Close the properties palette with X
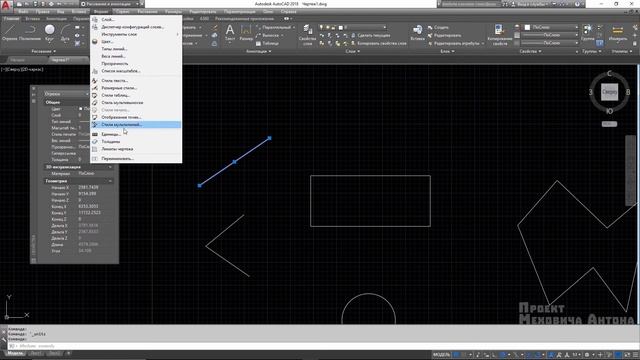The image size is (640, 360). coord(33,88)
